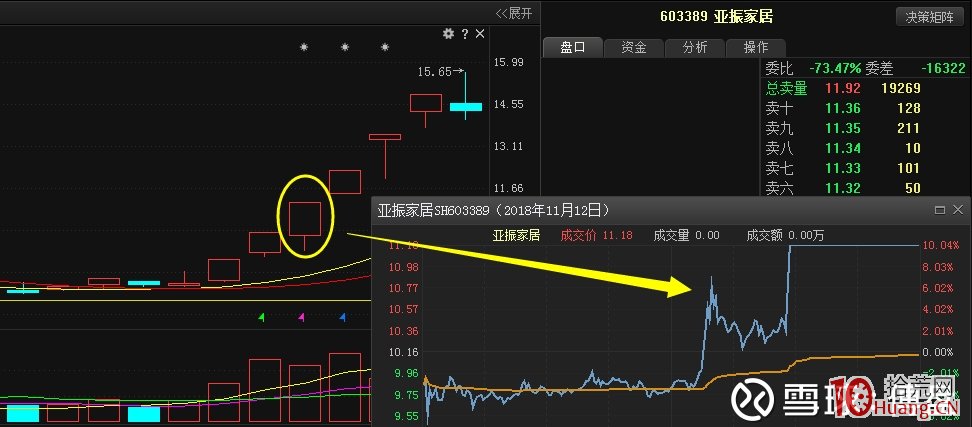Click the 成交额 0.00万 field
Image resolution: width=972 pixels, height=427 pixels.
(785, 236)
